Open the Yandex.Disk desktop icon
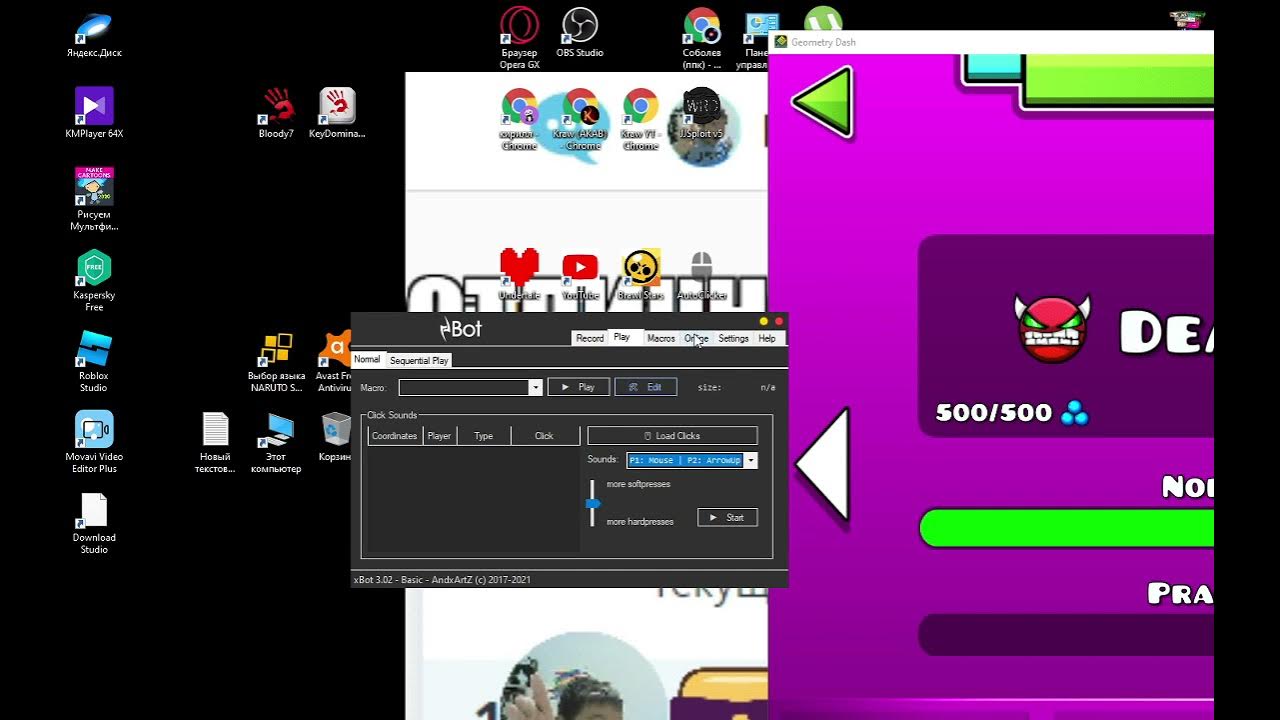1280x720 pixels. pos(94,34)
